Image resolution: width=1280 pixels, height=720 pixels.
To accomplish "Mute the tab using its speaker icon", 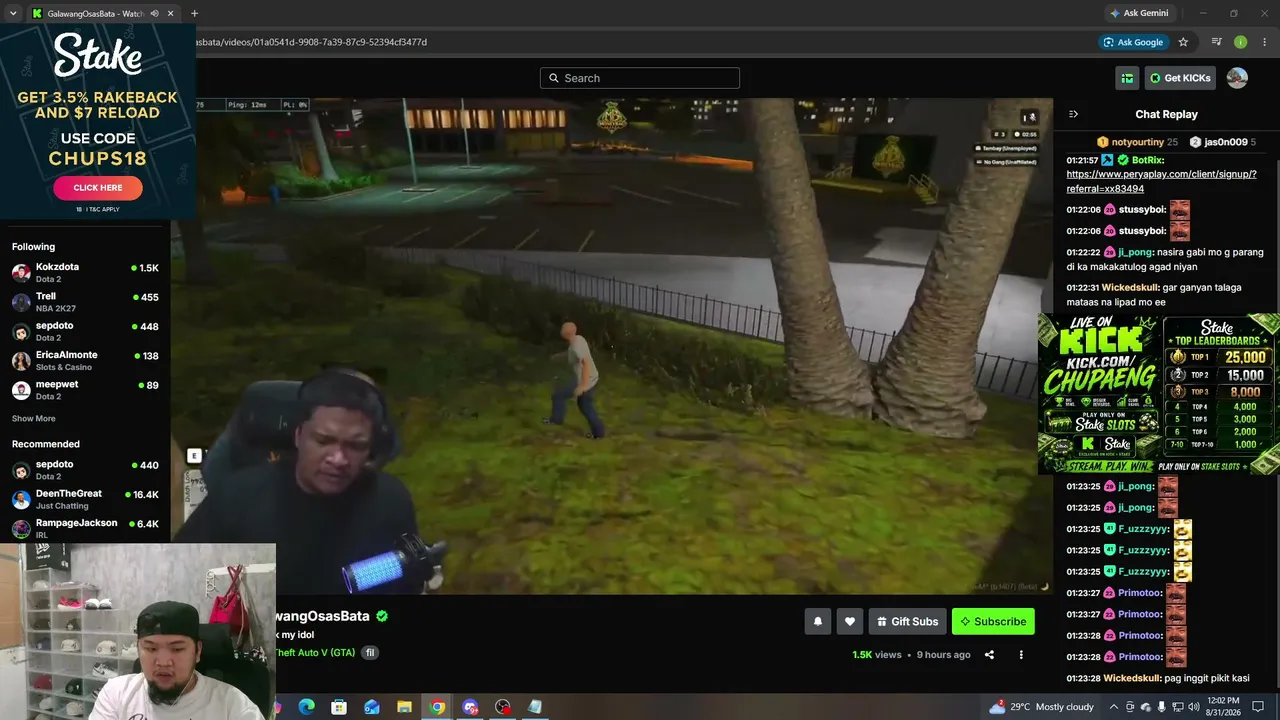I will pos(154,14).
